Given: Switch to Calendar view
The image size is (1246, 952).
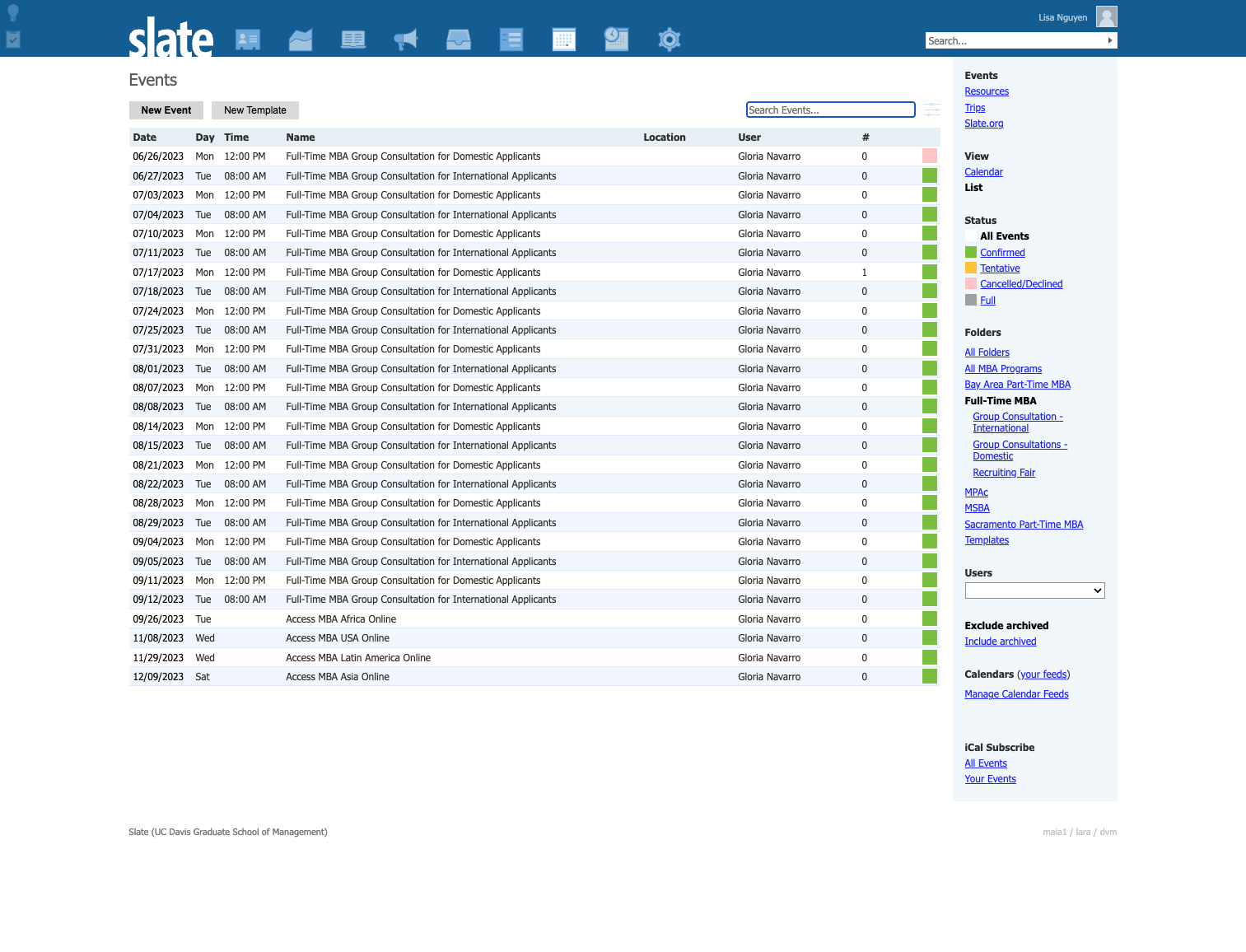Looking at the screenshot, I should (984, 172).
